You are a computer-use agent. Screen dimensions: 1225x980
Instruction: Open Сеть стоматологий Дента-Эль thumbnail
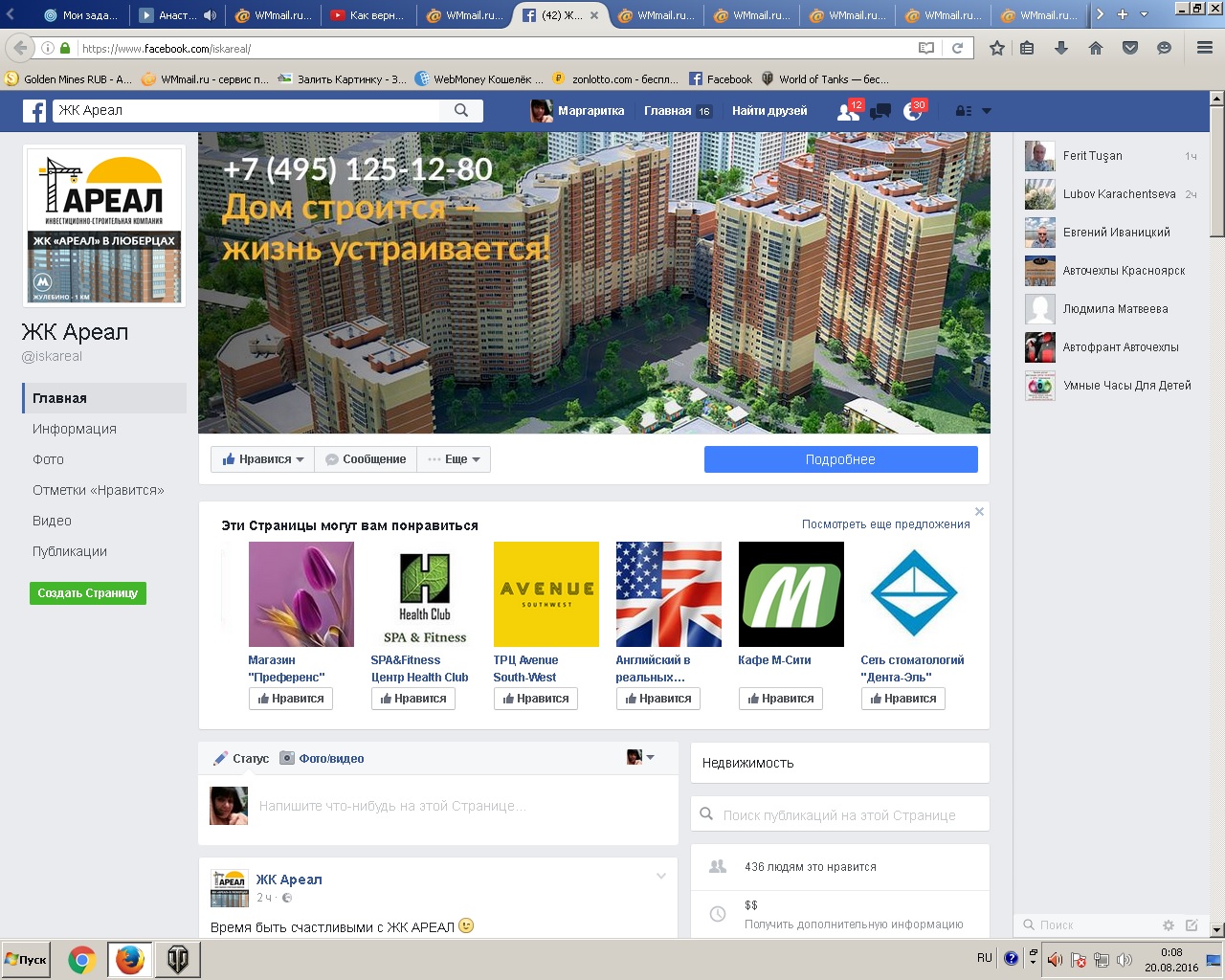point(914,594)
